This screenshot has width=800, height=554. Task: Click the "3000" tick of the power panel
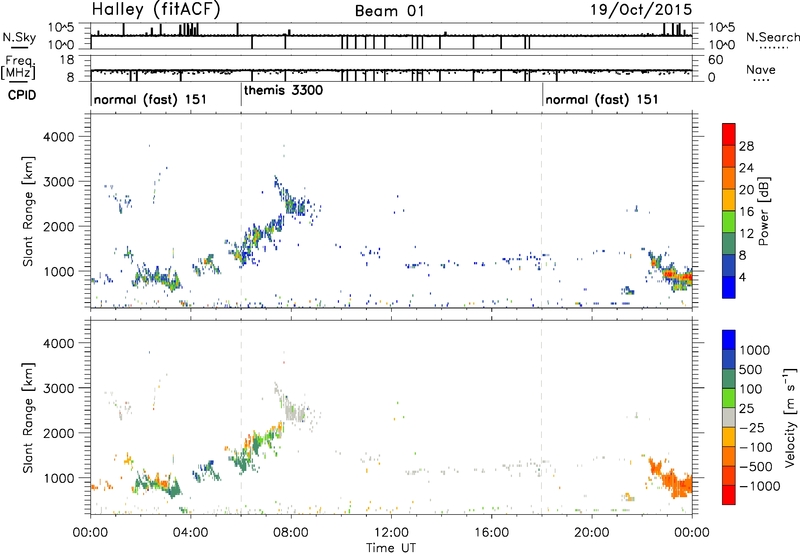click(x=58, y=182)
